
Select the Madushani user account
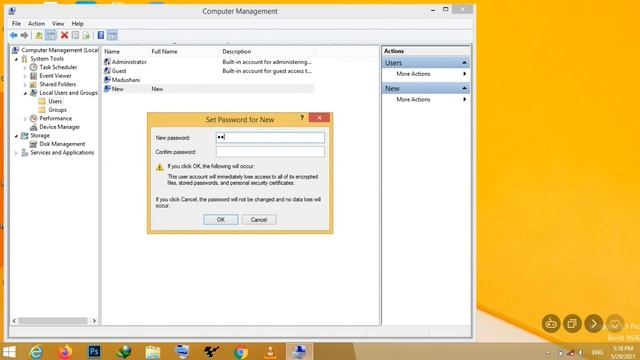pyautogui.click(x=126, y=80)
